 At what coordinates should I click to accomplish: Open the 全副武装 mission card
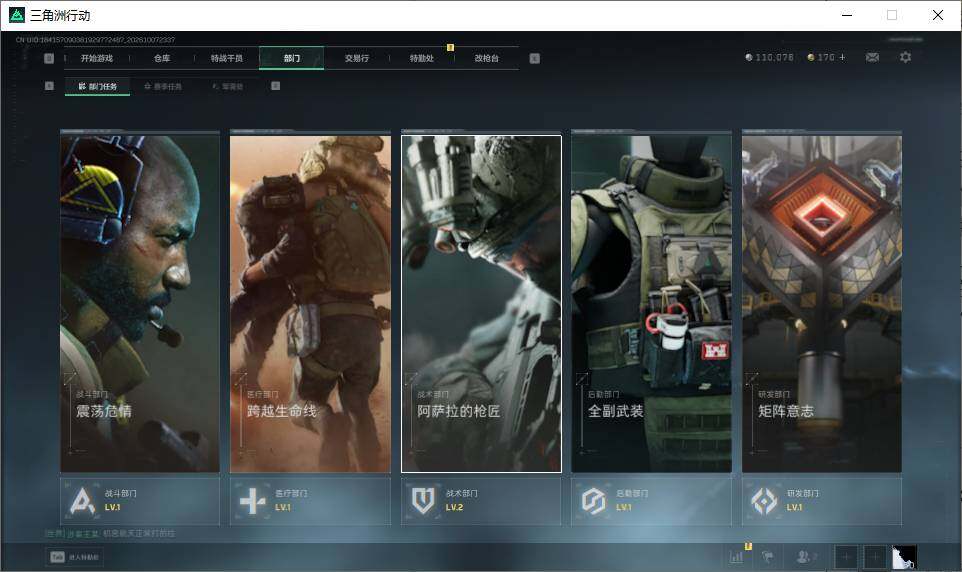(x=651, y=304)
